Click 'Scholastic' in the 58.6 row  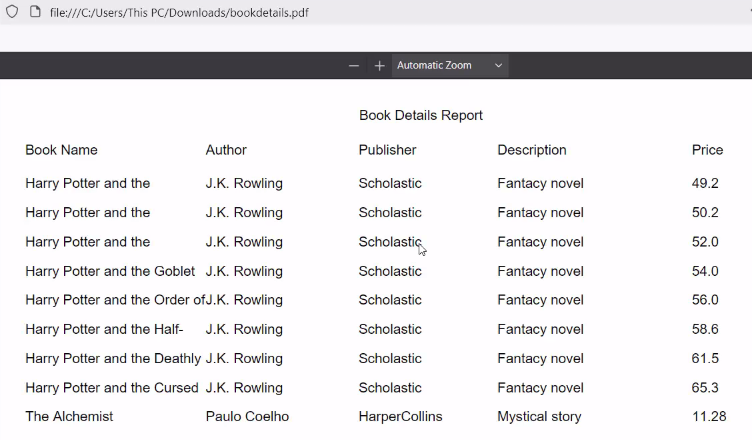click(x=390, y=330)
